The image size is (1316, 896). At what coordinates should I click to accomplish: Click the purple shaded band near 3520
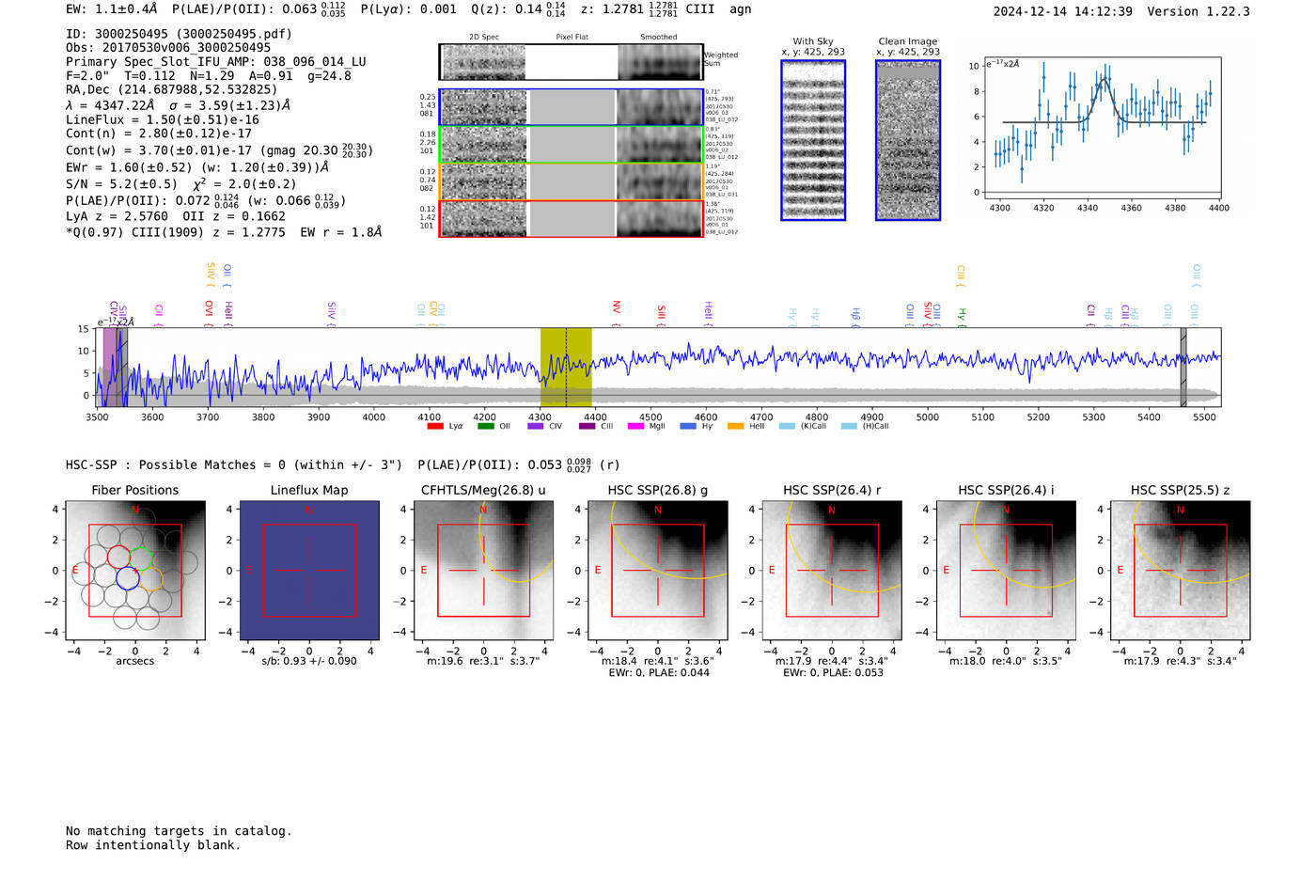click(111, 368)
